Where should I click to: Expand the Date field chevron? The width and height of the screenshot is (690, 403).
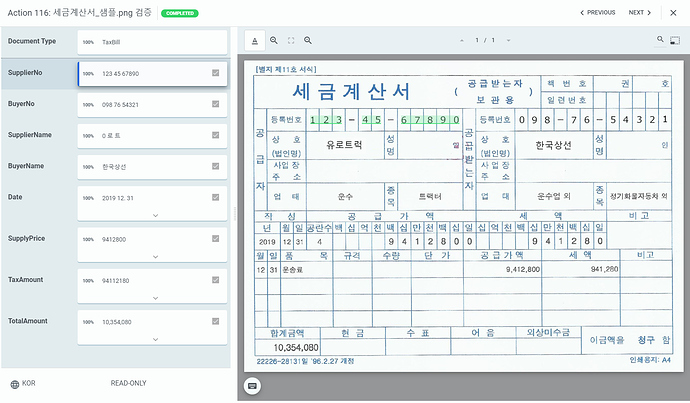tap(155, 216)
